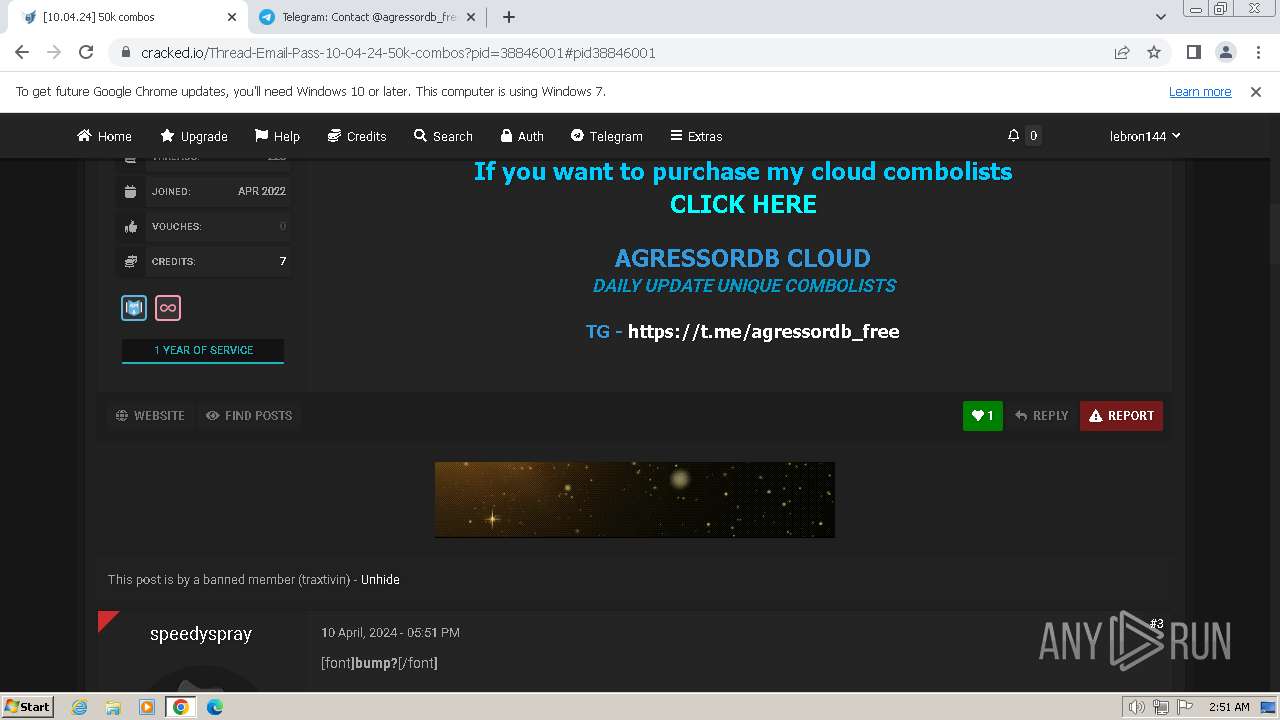This screenshot has width=1280, height=720.
Task: Click the system clock showing 2:51 AM
Action: click(1229, 707)
